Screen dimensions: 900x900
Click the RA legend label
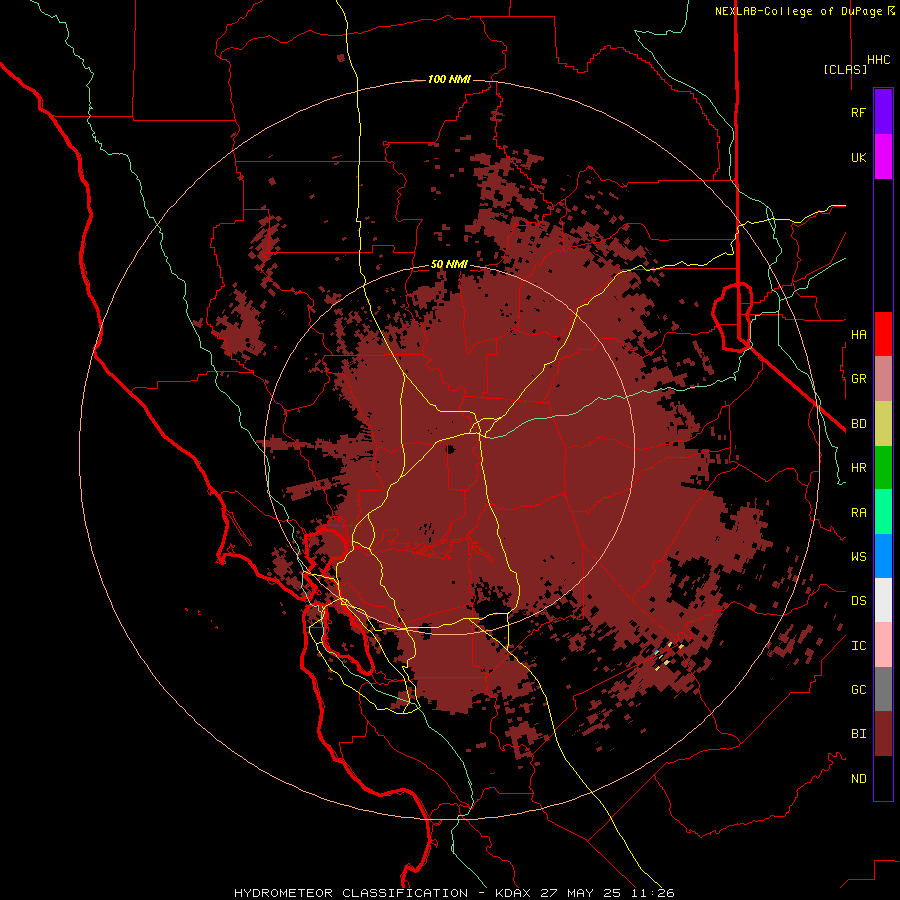coord(858,512)
